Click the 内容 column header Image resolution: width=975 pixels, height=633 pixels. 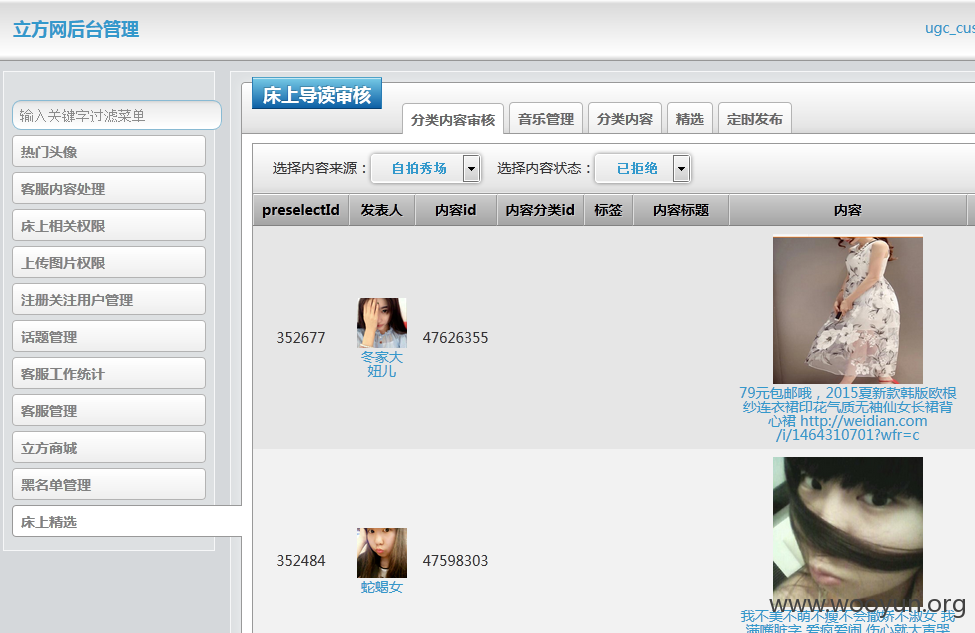(848, 210)
